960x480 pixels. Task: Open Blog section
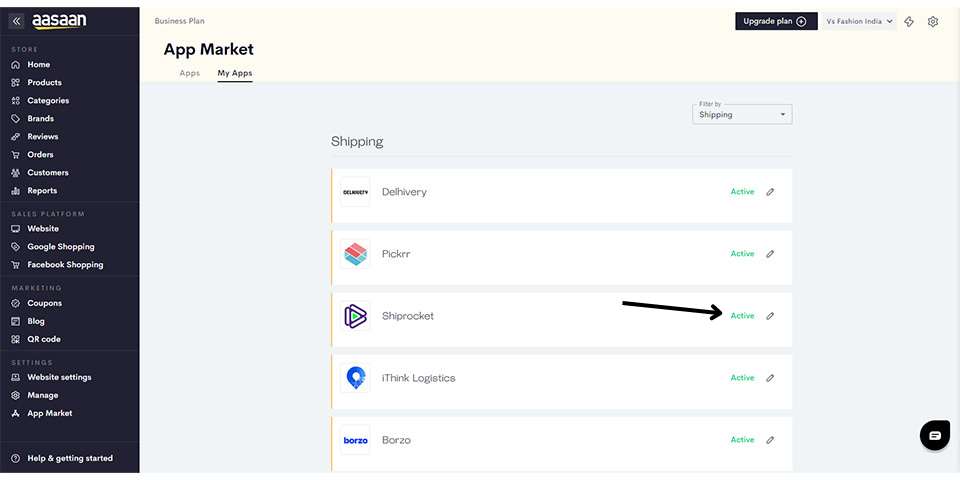point(36,321)
